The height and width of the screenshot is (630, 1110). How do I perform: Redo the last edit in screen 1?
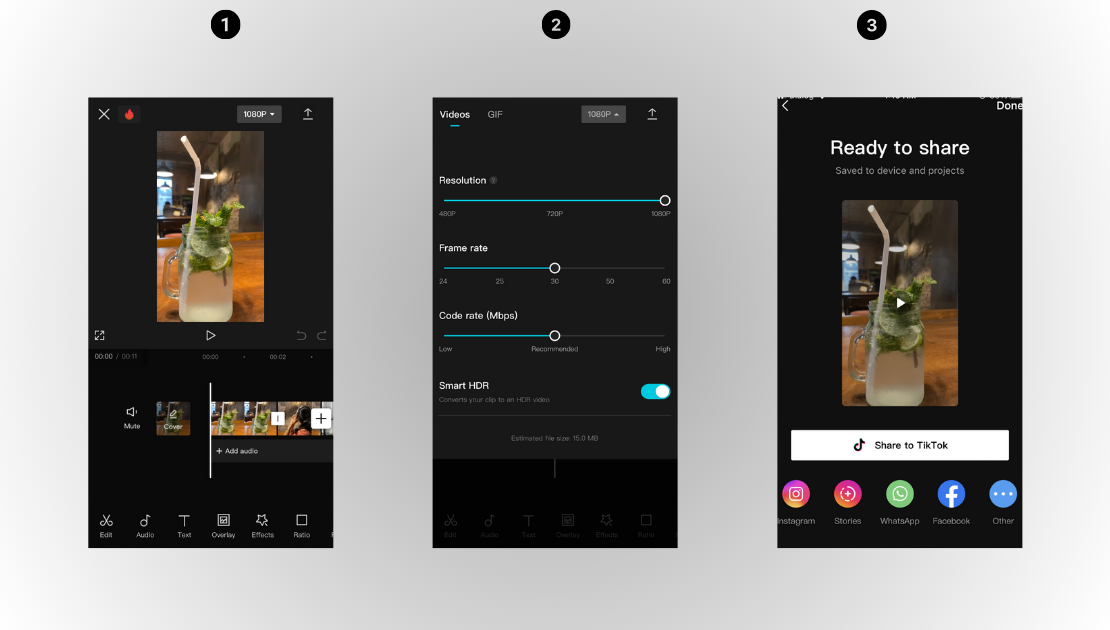pyautogui.click(x=322, y=336)
